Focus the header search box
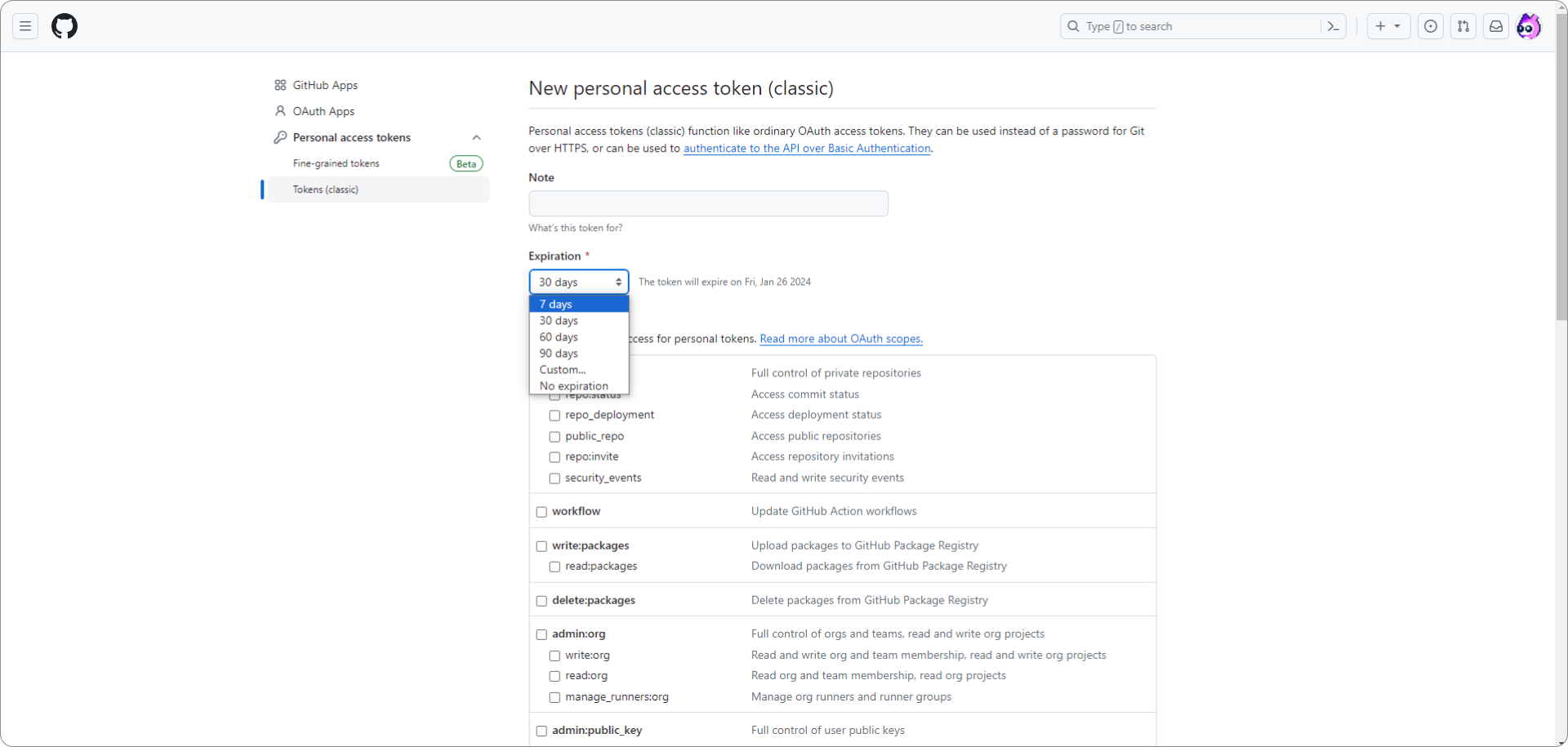1568x747 pixels. coord(1203,26)
